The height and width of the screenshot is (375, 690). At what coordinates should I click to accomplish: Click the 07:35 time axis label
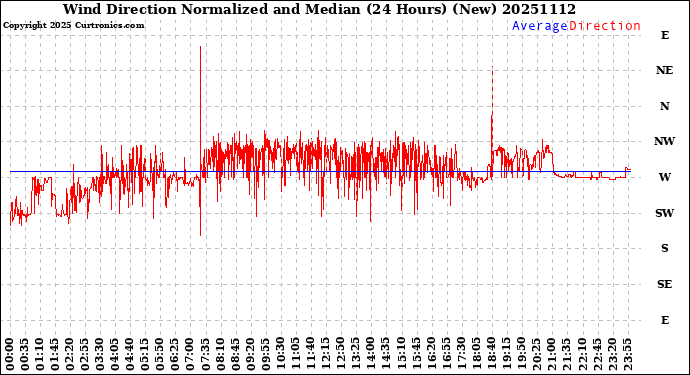click(x=206, y=354)
